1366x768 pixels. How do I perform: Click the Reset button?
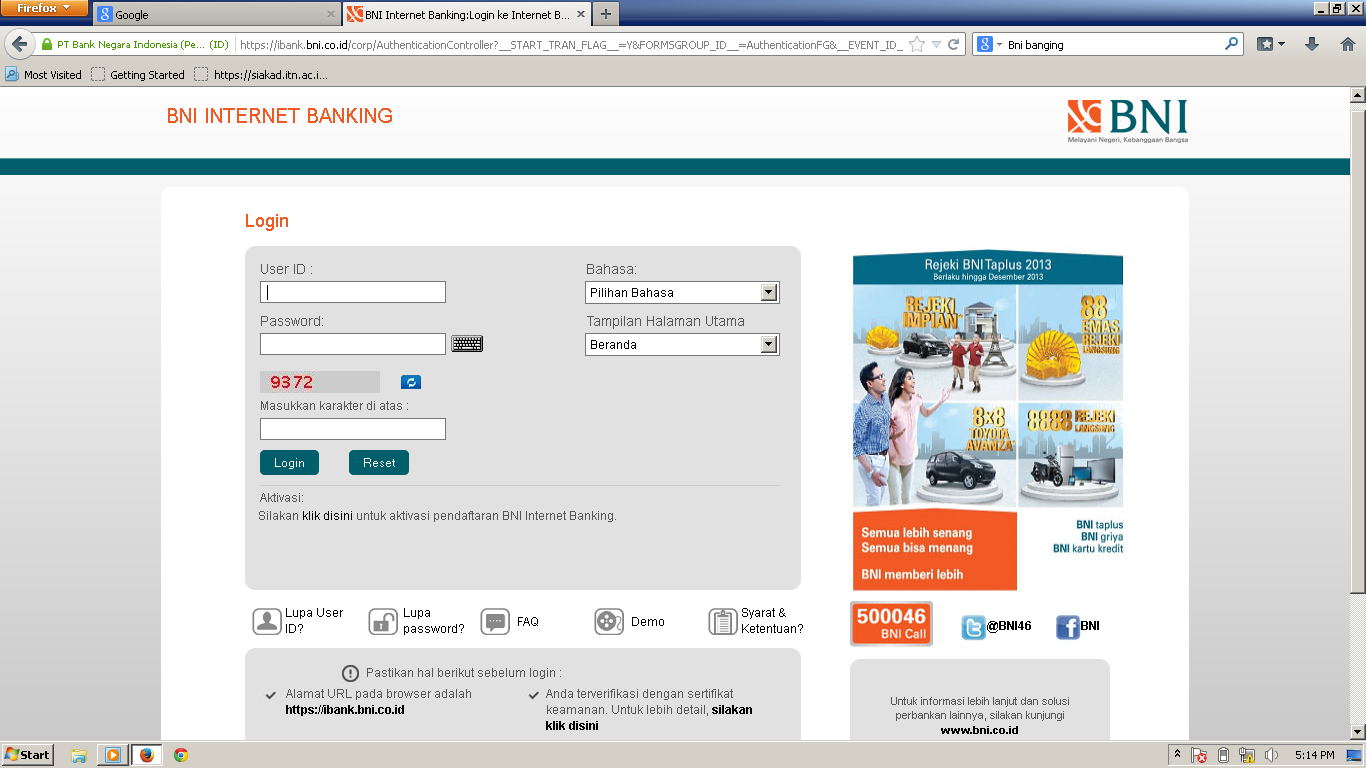(379, 463)
